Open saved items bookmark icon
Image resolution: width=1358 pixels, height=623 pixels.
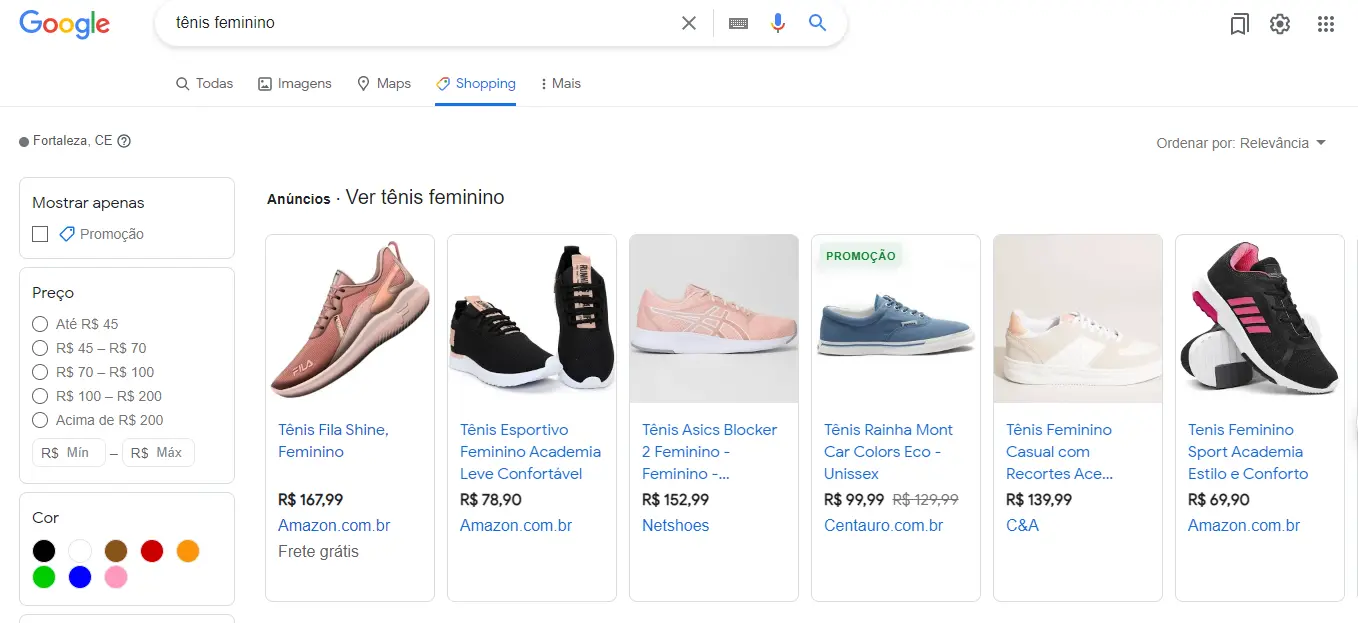(1239, 25)
